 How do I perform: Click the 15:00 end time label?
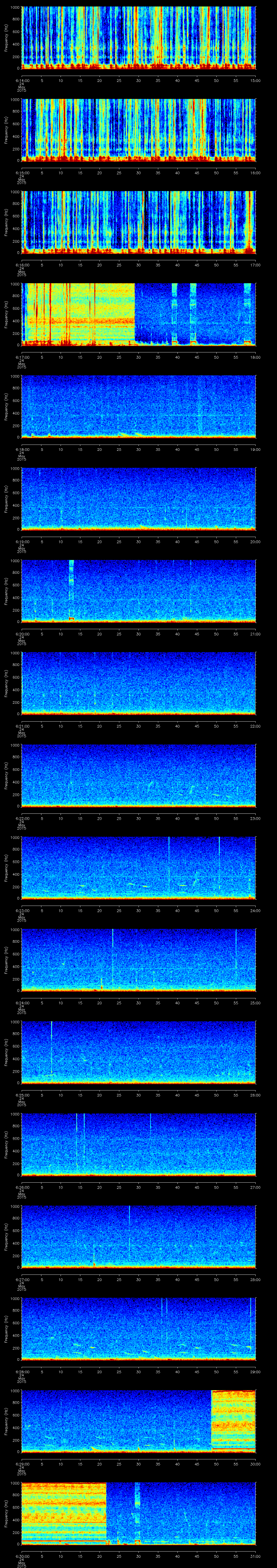256,80
